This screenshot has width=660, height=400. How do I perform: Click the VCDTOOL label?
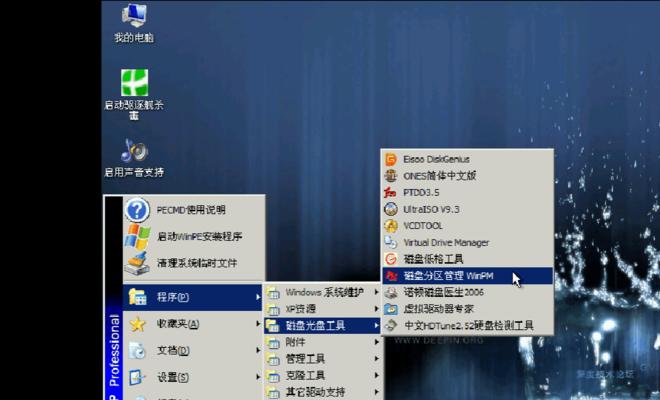tap(423, 226)
